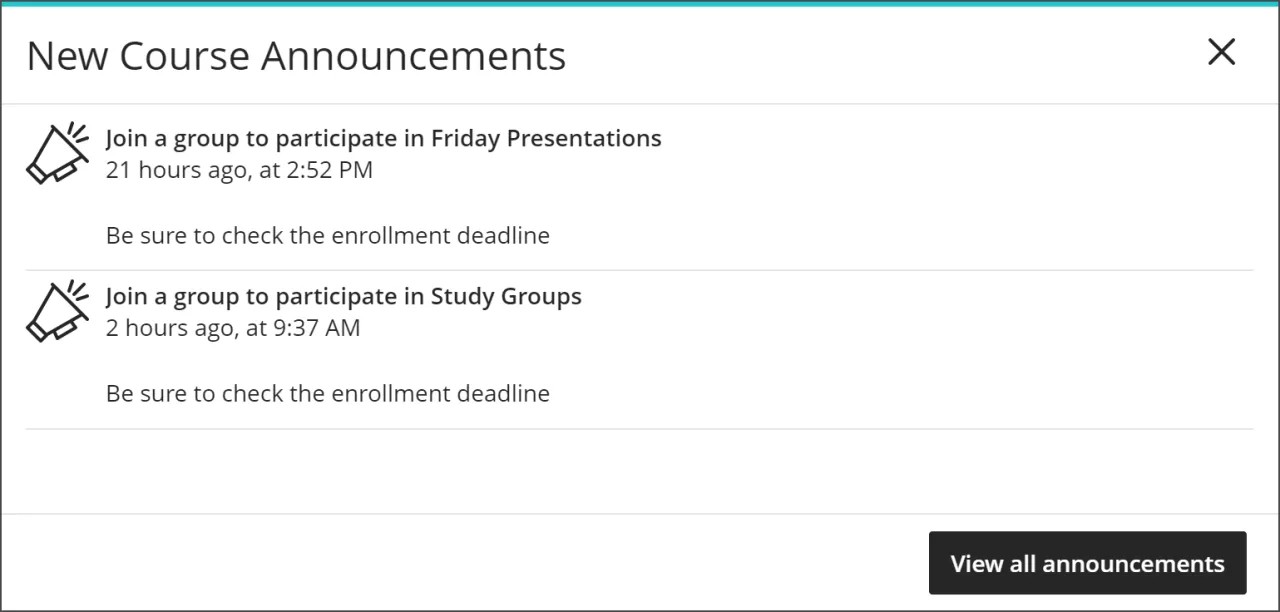Click the teal bar at the top of the dialog
Screen dimensions: 1280x612
[640, 3]
